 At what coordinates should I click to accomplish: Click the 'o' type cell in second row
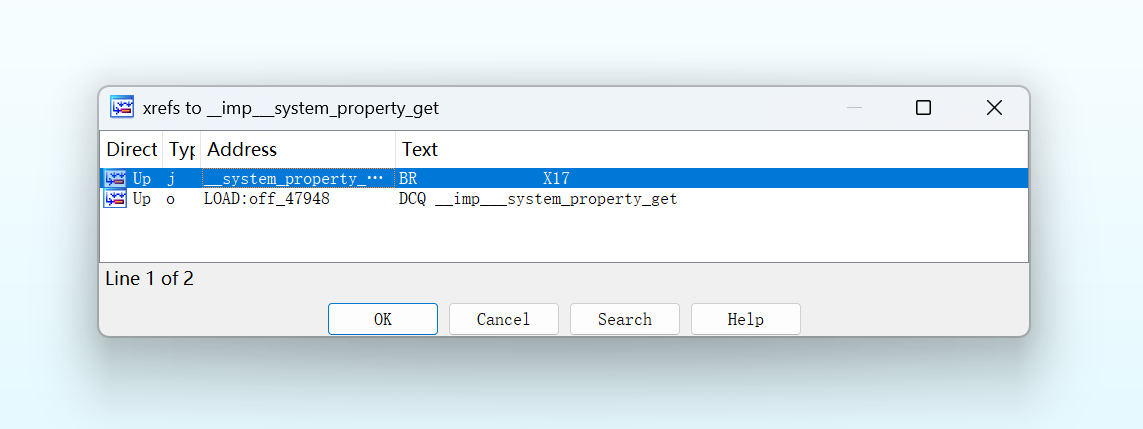click(171, 199)
